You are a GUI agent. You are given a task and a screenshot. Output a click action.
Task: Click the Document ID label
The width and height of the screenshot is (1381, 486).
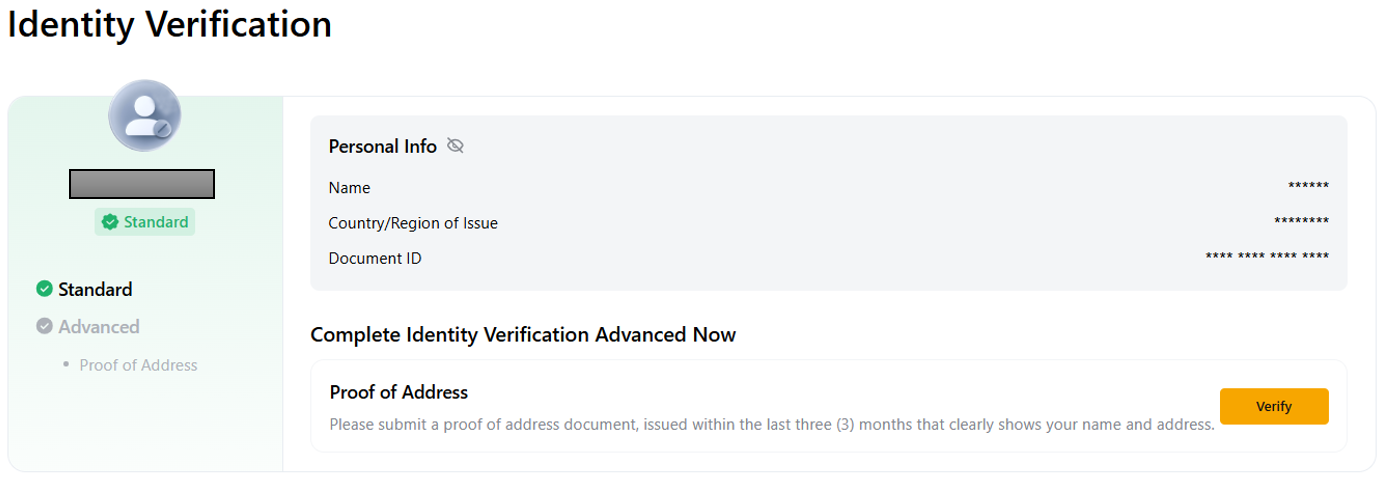tap(375, 258)
